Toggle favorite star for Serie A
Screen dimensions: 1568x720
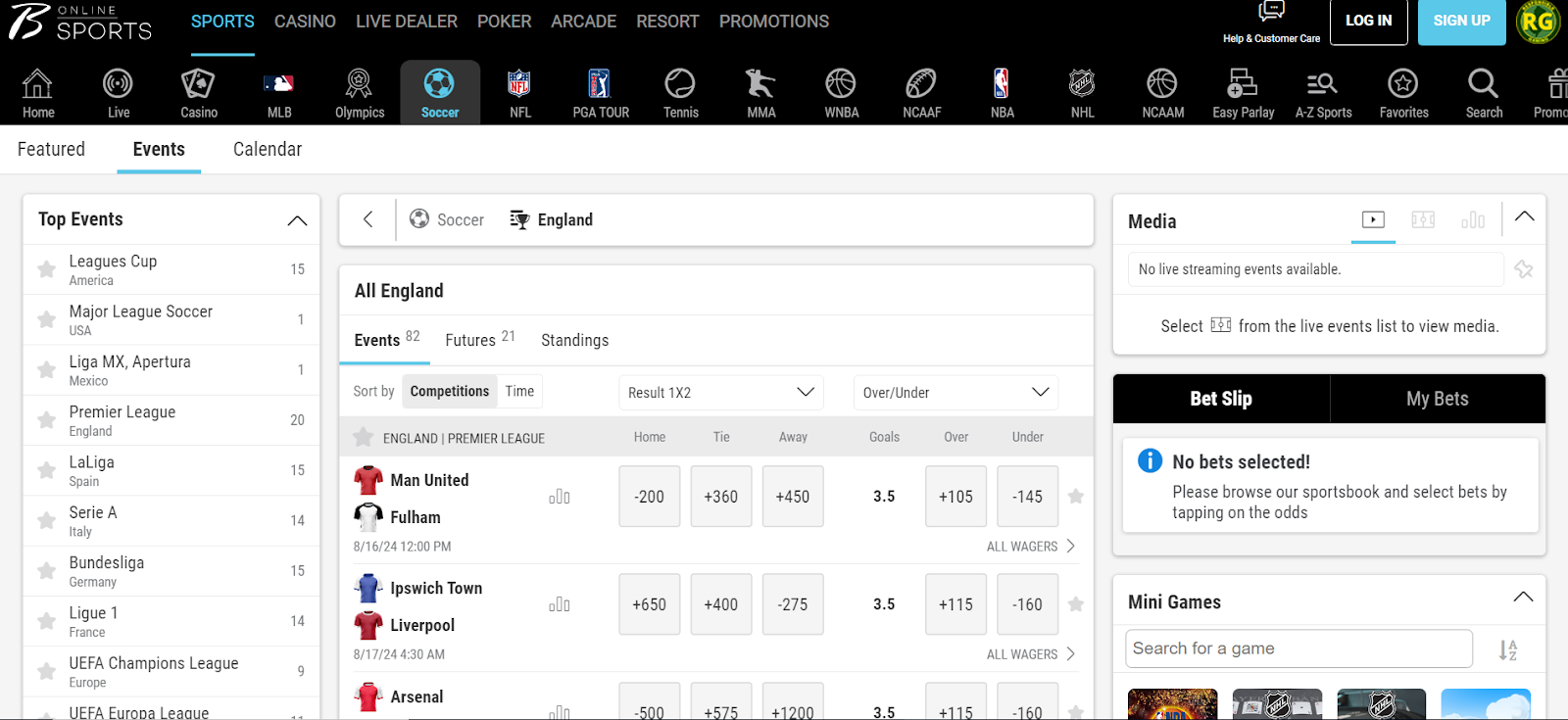(46, 520)
